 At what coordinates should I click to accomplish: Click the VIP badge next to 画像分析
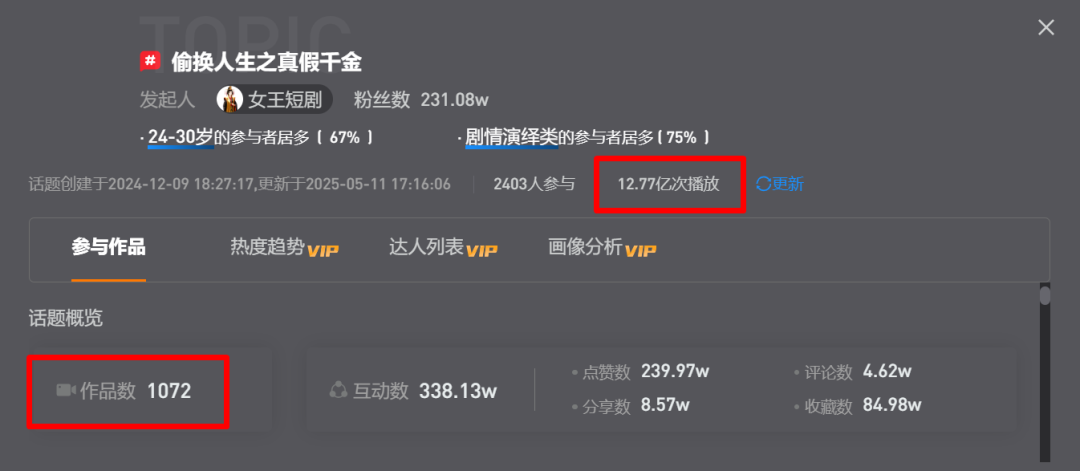click(x=641, y=250)
